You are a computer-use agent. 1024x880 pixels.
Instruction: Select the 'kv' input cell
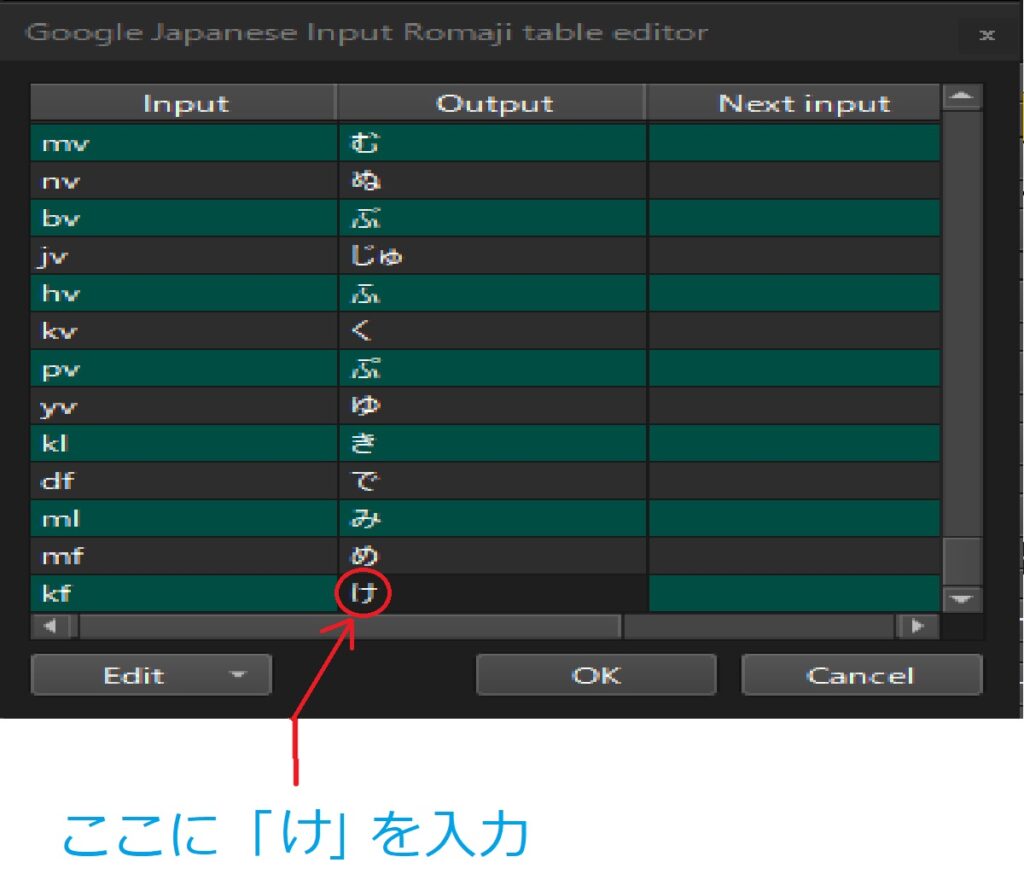(184, 331)
